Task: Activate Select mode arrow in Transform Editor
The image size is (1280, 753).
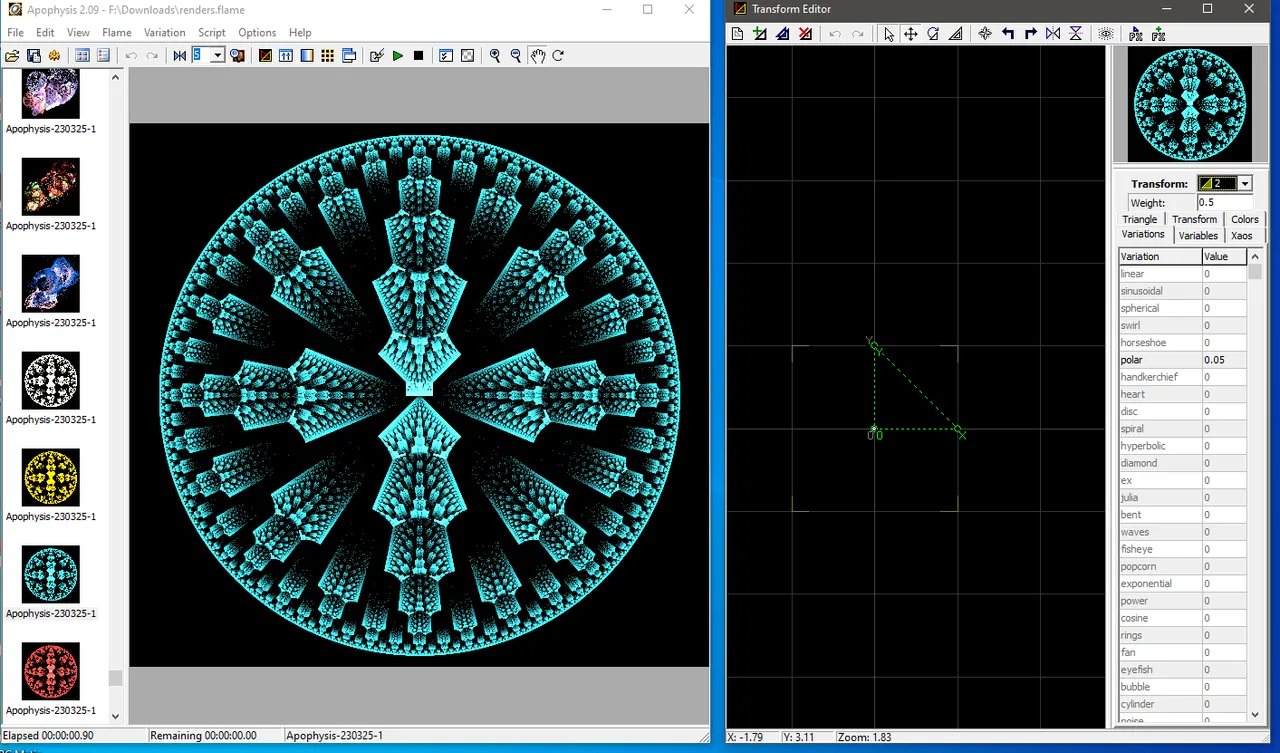Action: point(889,34)
